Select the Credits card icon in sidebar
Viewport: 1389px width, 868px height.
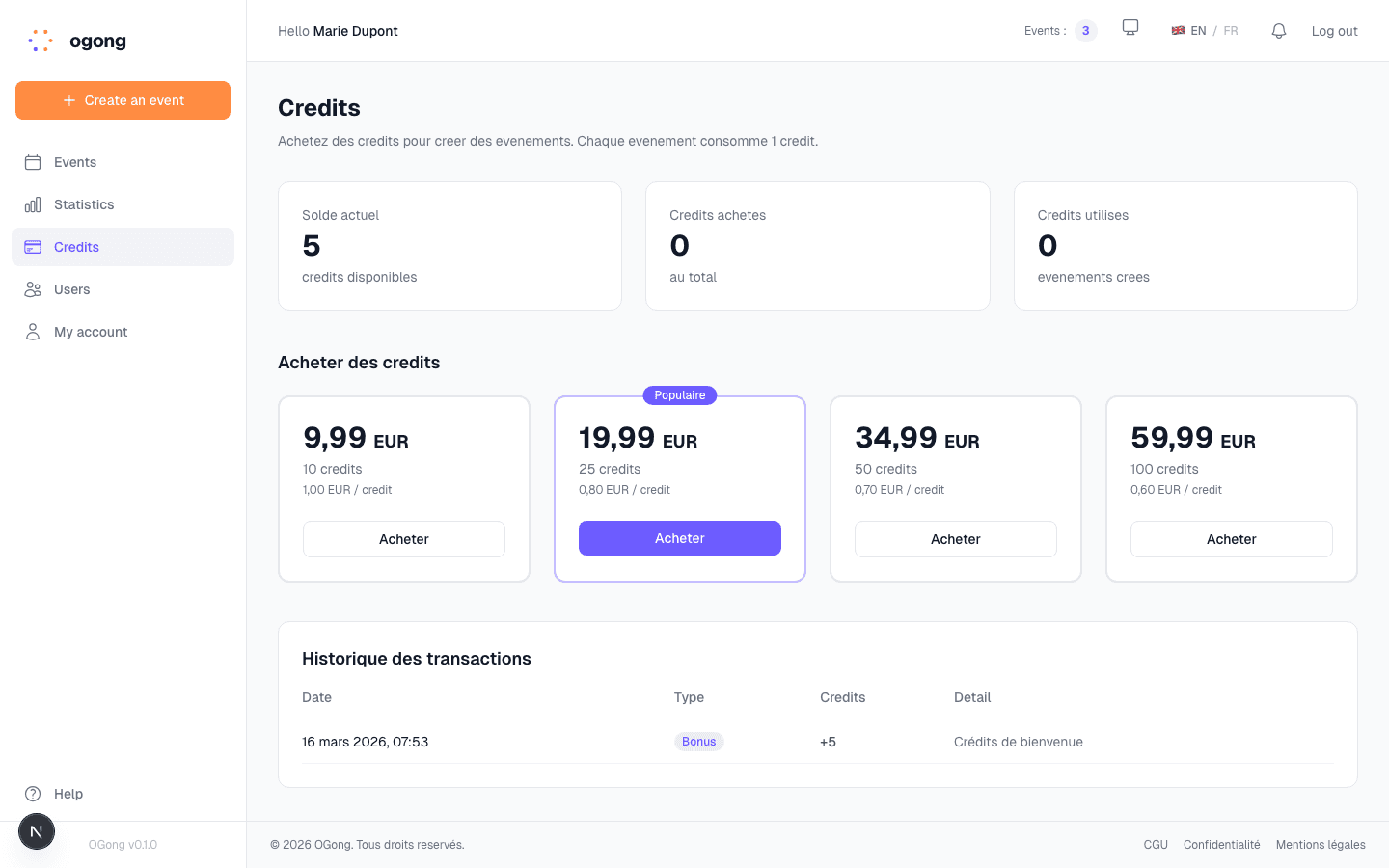[x=32, y=247]
